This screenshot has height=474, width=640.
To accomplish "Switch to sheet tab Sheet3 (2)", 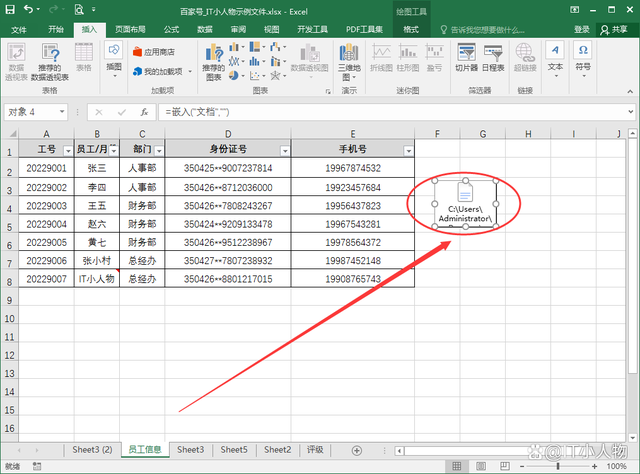I will coord(92,450).
